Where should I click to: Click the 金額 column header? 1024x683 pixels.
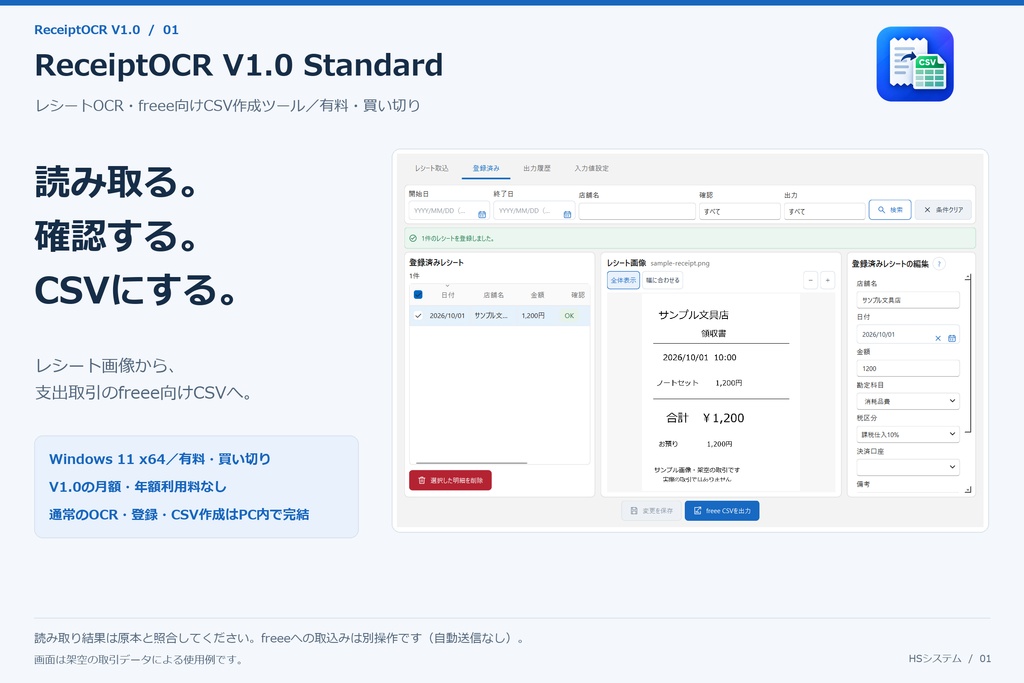tap(537, 295)
